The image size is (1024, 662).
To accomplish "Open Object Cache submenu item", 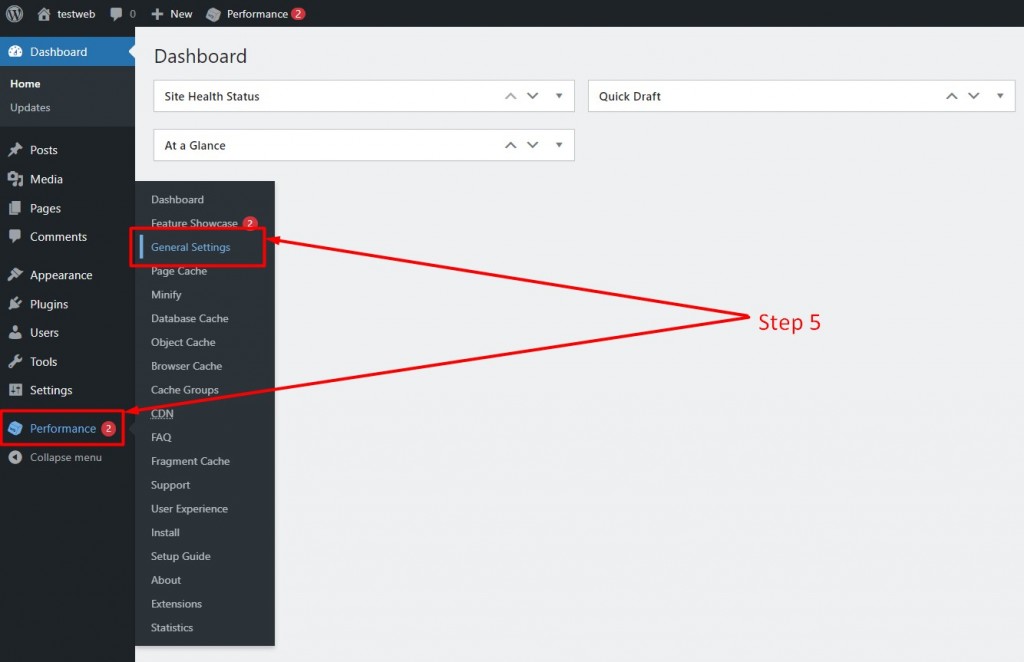I will tap(183, 342).
